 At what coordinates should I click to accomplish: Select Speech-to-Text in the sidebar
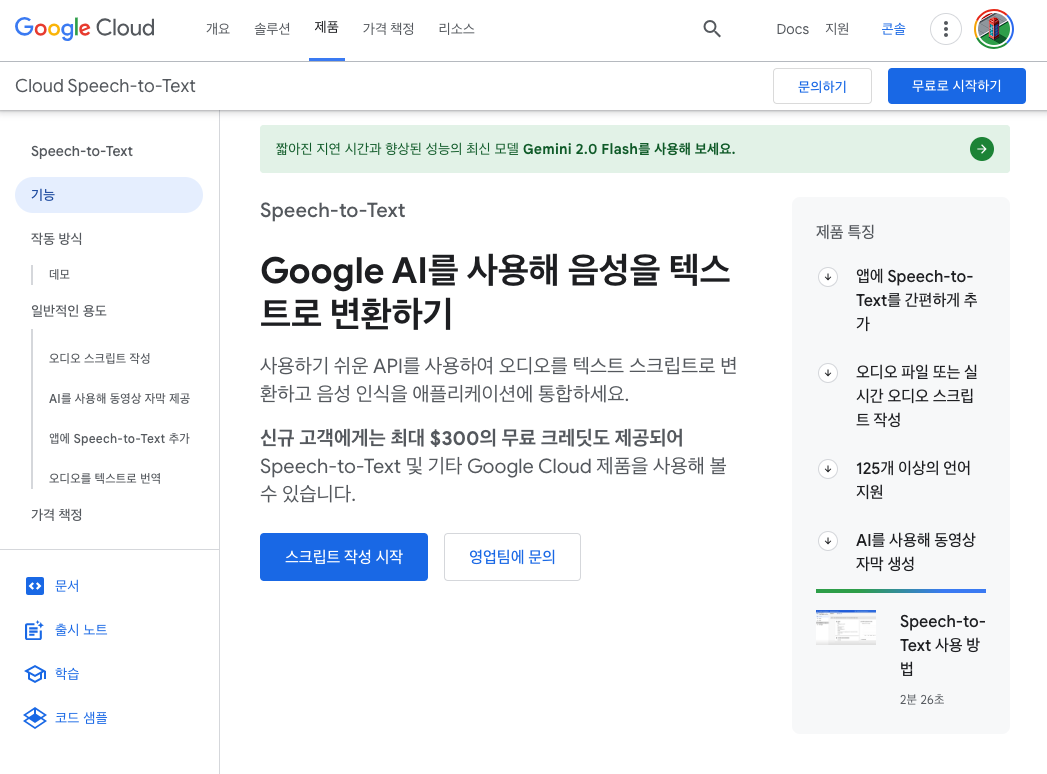[81, 152]
